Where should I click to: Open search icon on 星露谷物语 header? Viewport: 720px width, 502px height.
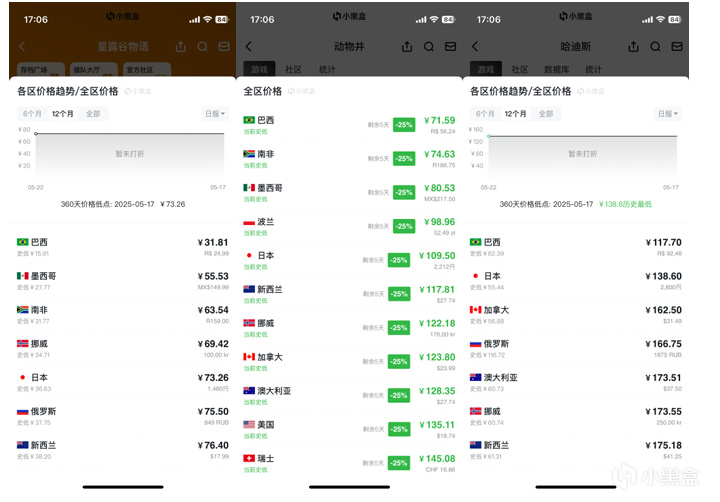coord(202,46)
